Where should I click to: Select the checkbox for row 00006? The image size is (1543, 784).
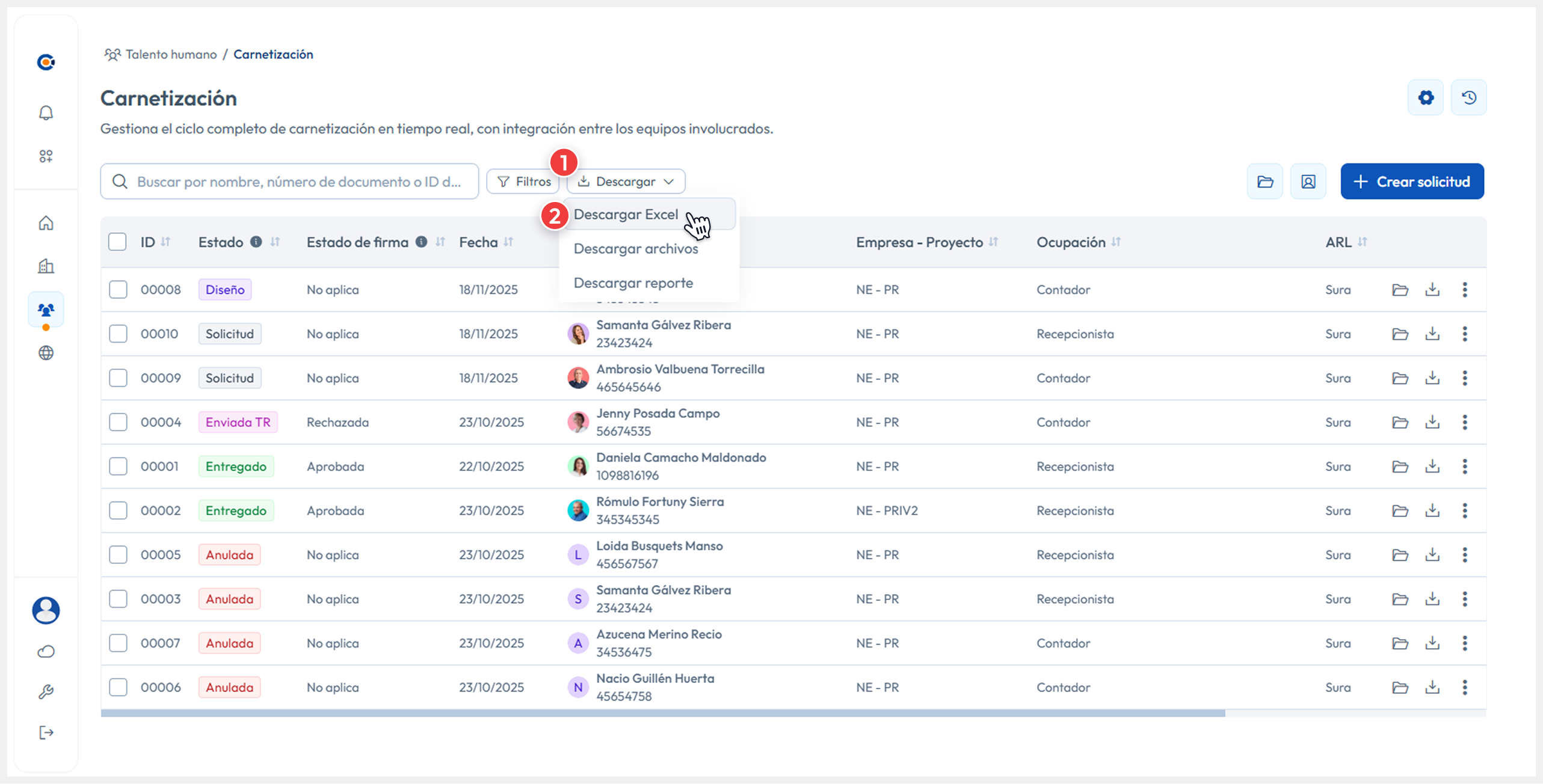118,687
